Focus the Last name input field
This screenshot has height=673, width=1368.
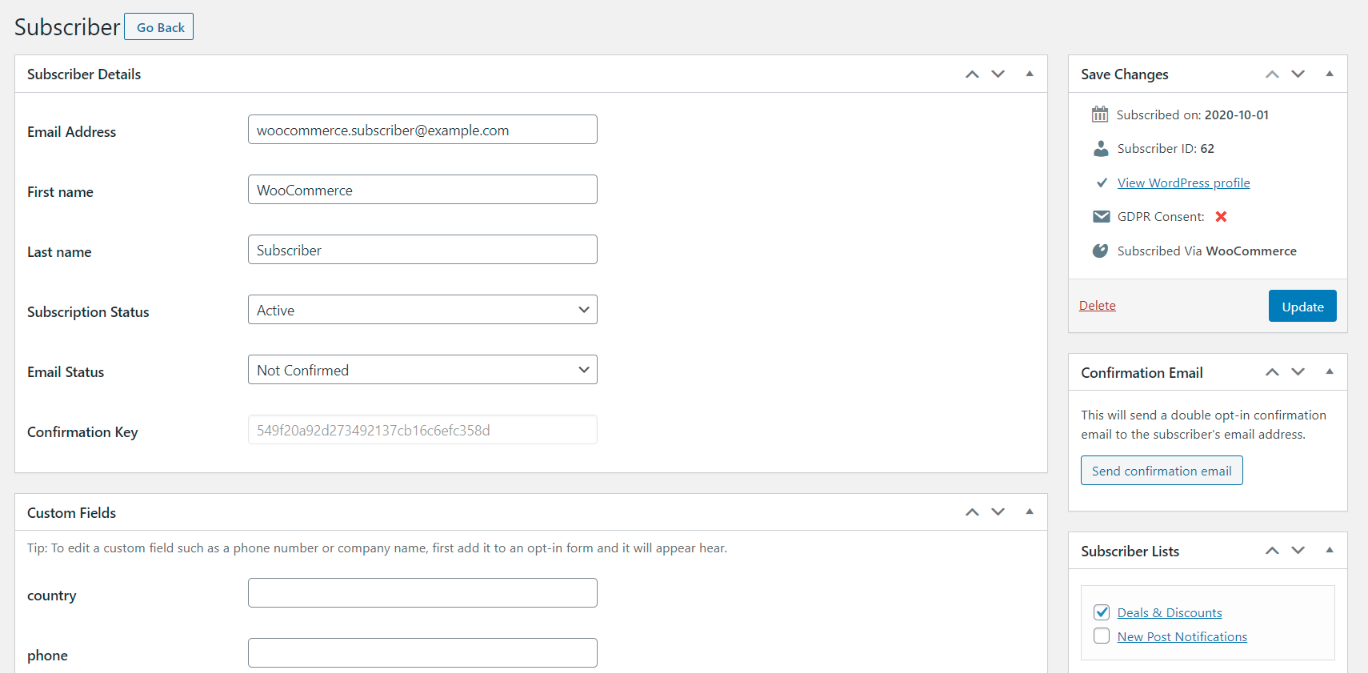coord(422,250)
